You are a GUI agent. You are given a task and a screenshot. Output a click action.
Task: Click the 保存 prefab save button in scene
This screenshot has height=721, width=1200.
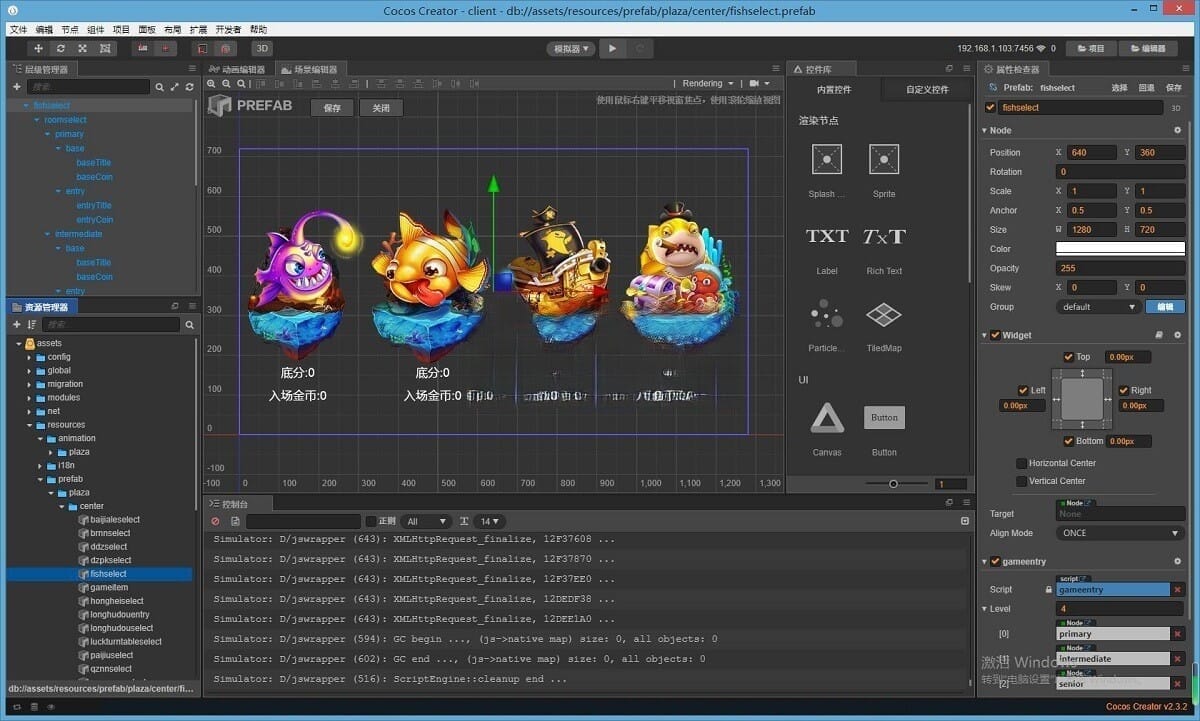coord(333,108)
